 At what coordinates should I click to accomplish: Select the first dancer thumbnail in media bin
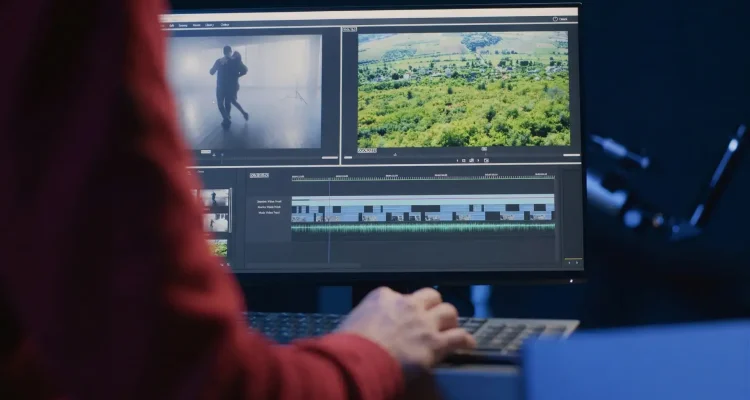(x=215, y=198)
